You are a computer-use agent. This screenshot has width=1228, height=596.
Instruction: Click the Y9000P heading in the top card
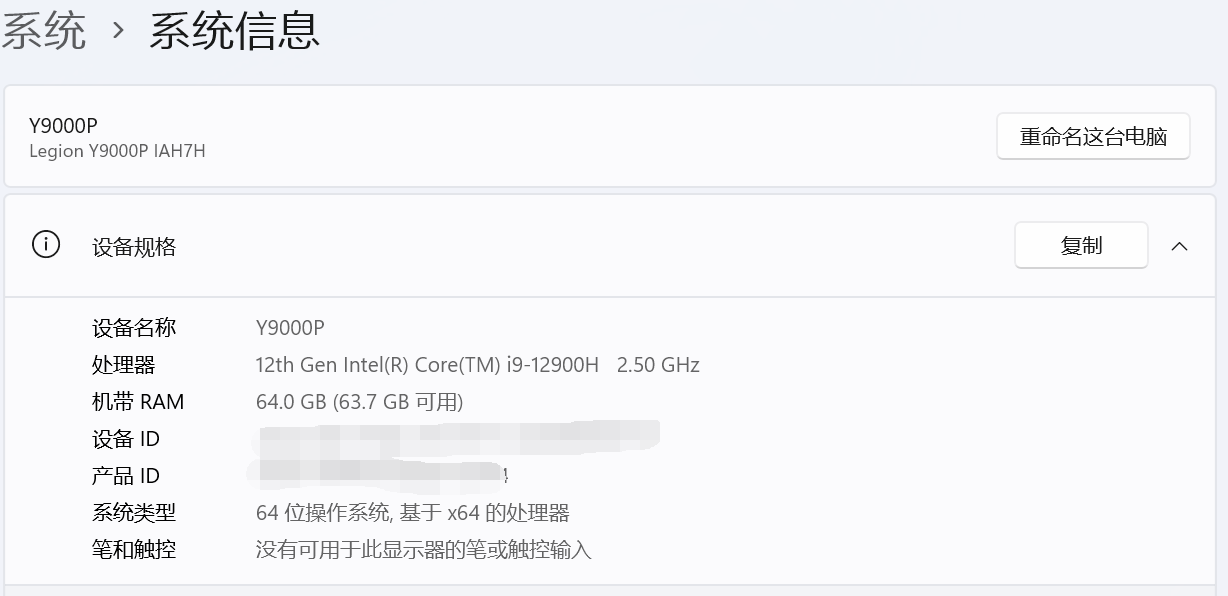tap(63, 126)
